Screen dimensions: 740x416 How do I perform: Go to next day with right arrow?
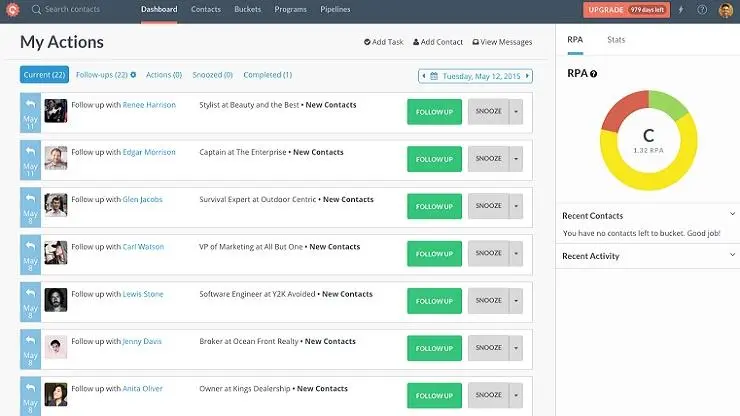(527, 76)
